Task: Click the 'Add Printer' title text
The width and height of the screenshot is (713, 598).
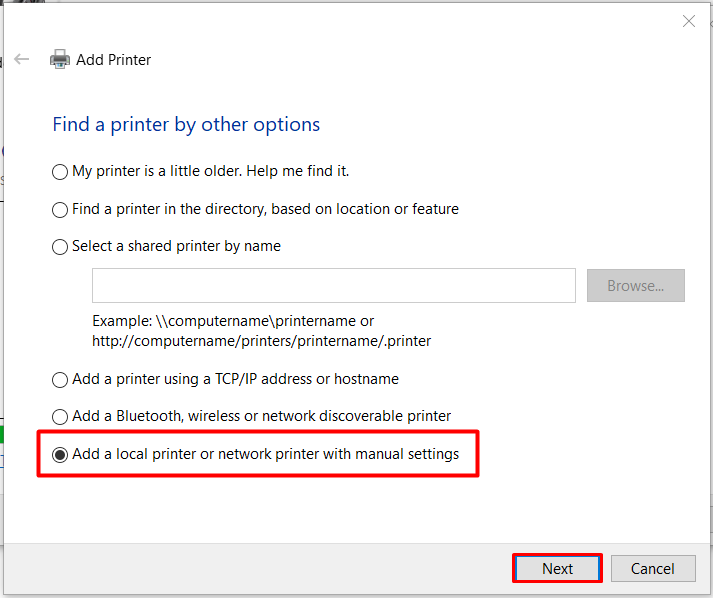Action: [114, 60]
